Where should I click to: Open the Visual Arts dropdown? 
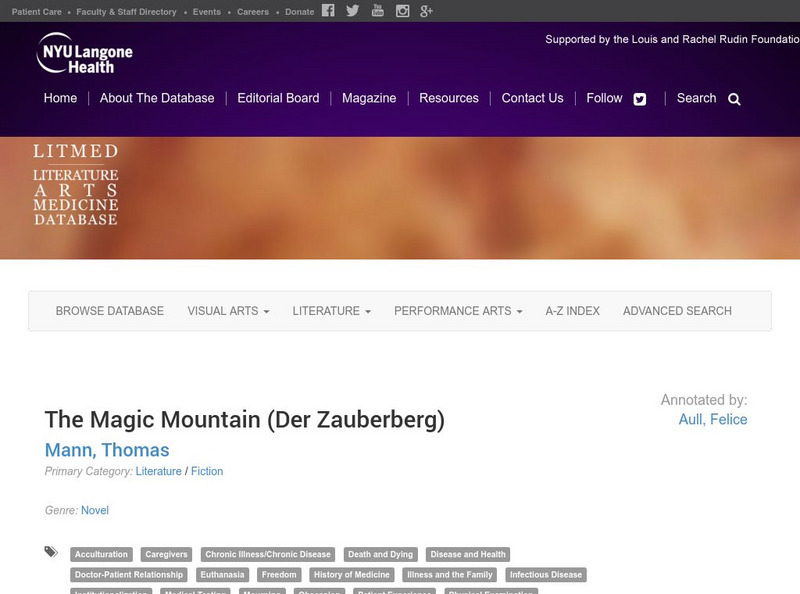pos(226,311)
